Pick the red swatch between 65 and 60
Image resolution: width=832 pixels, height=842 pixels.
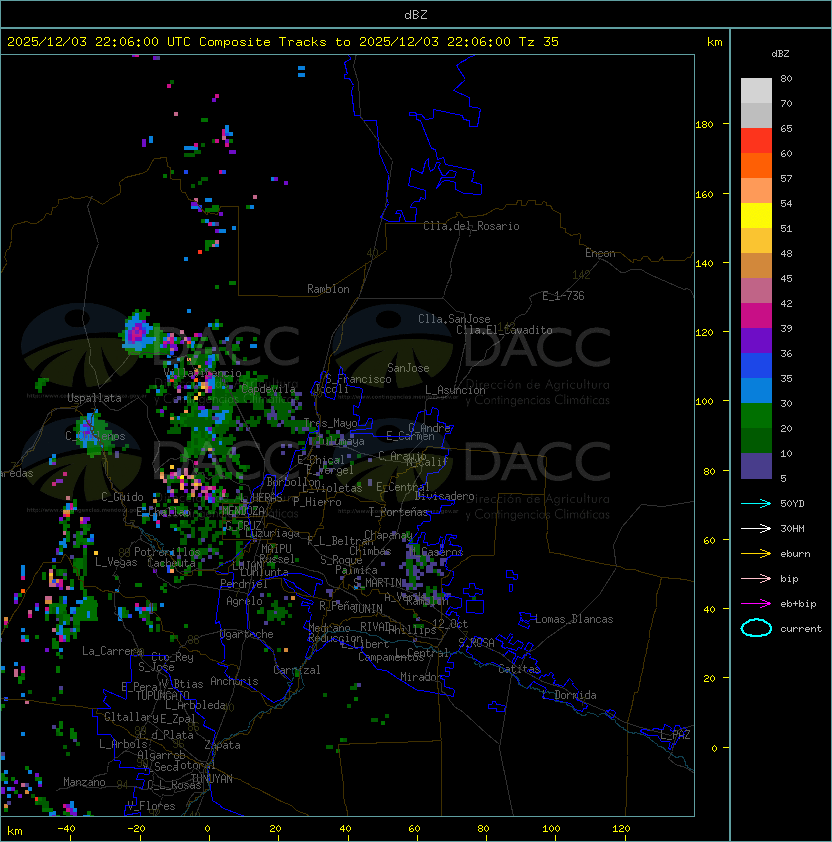[x=756, y=141]
